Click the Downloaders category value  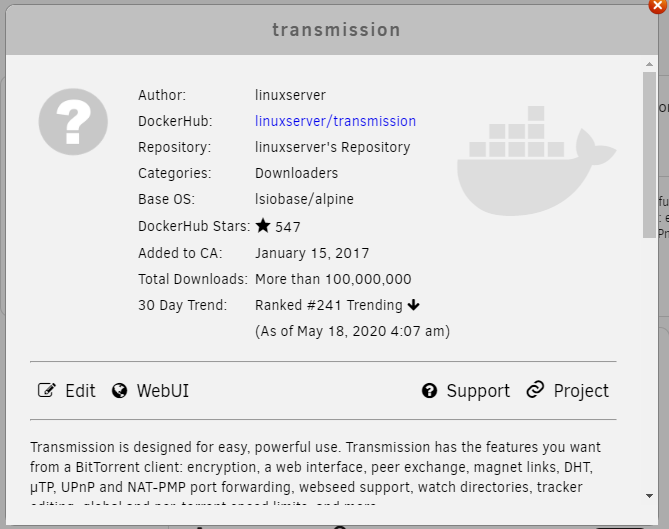click(297, 173)
